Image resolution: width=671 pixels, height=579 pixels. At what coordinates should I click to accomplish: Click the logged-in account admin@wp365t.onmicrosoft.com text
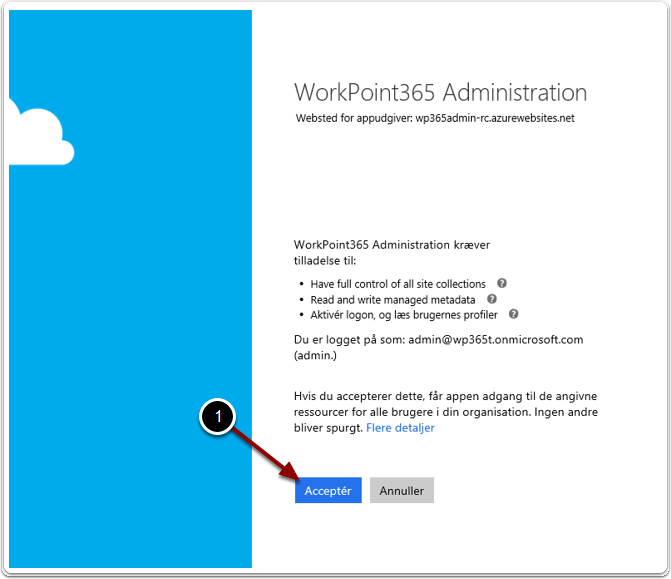[496, 339]
